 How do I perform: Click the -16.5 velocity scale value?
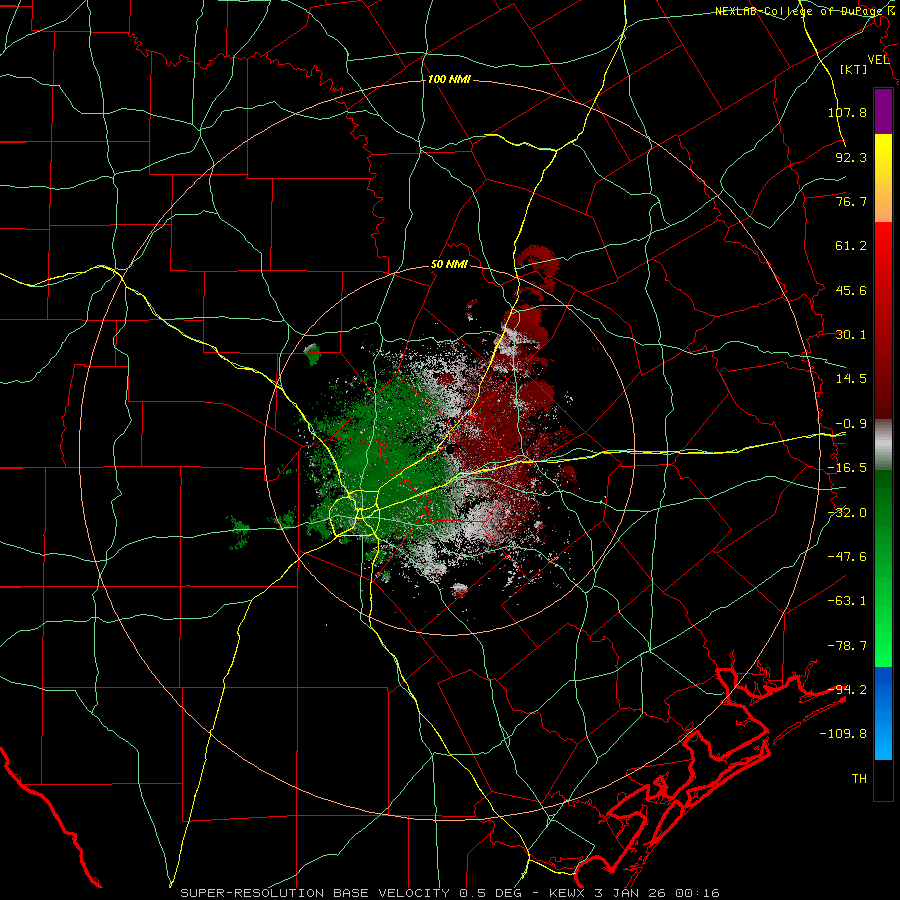click(x=847, y=468)
